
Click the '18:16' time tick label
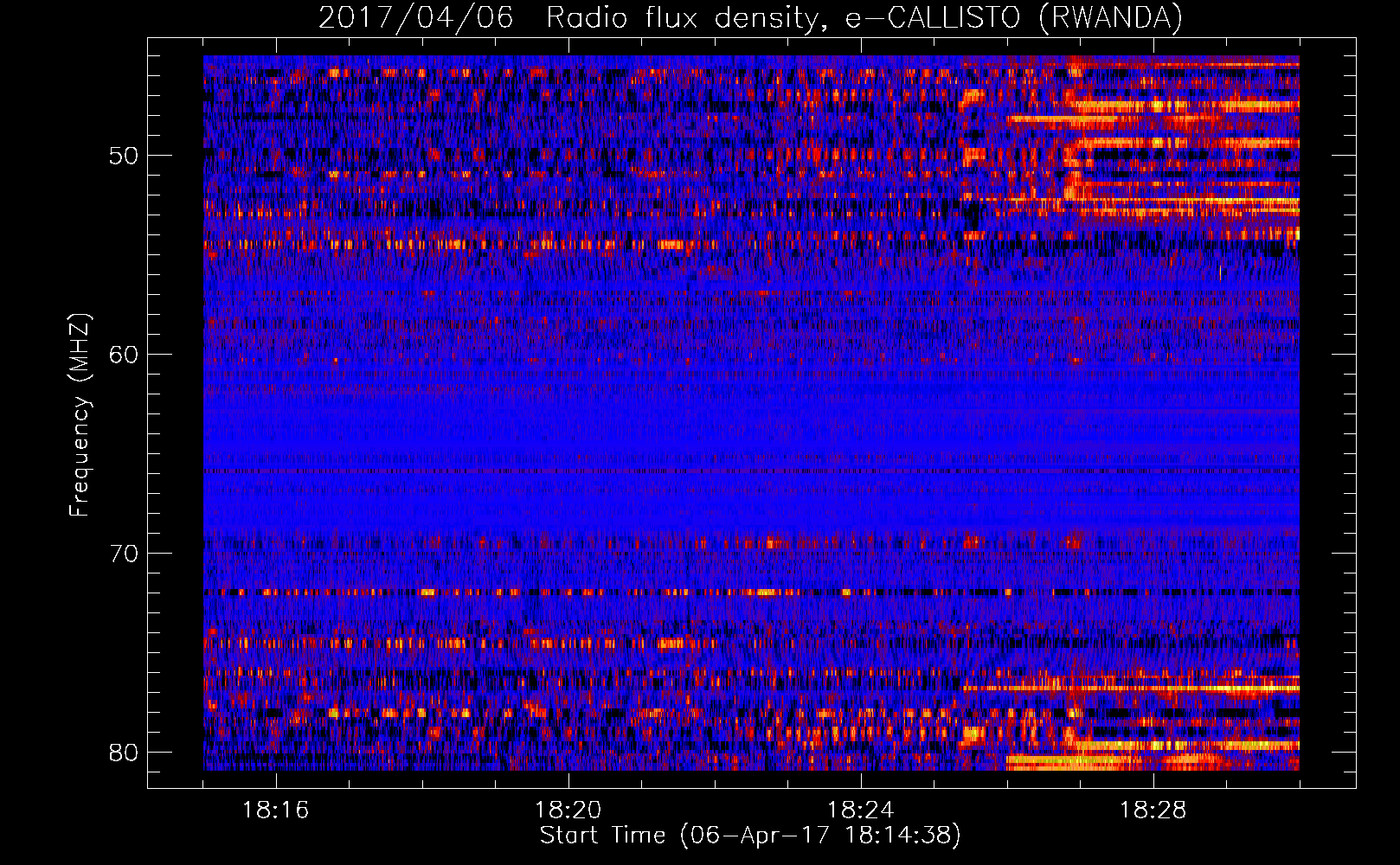(x=275, y=811)
